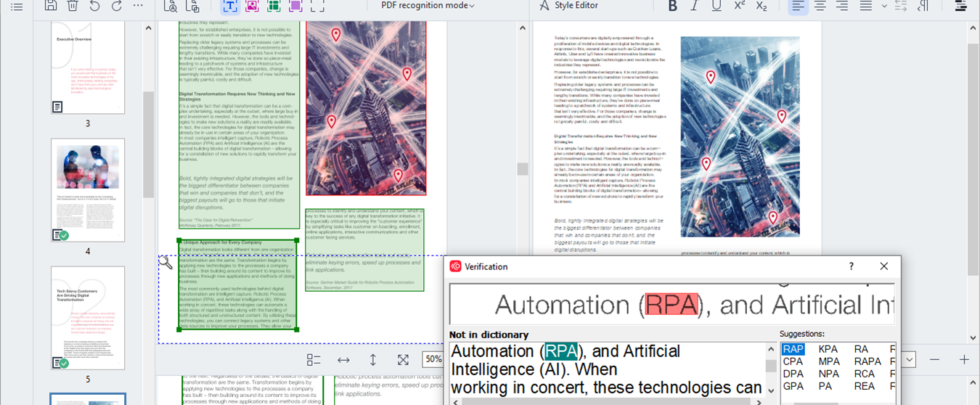
Task: Click the fit to height icon
Action: 373,360
